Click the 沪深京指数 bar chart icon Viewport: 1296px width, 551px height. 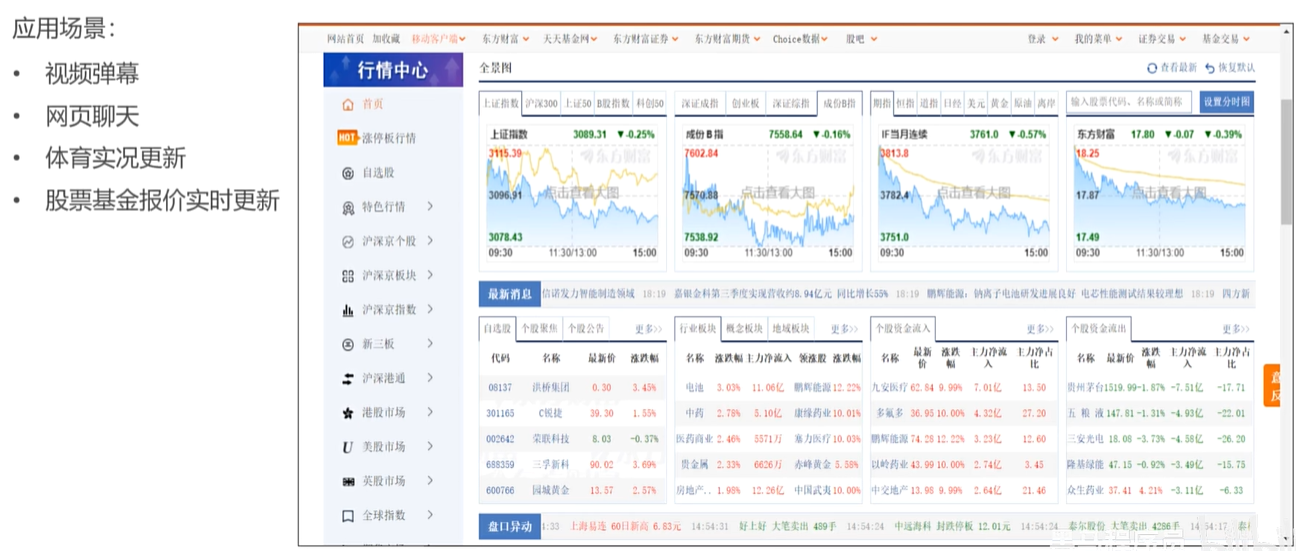coord(348,310)
